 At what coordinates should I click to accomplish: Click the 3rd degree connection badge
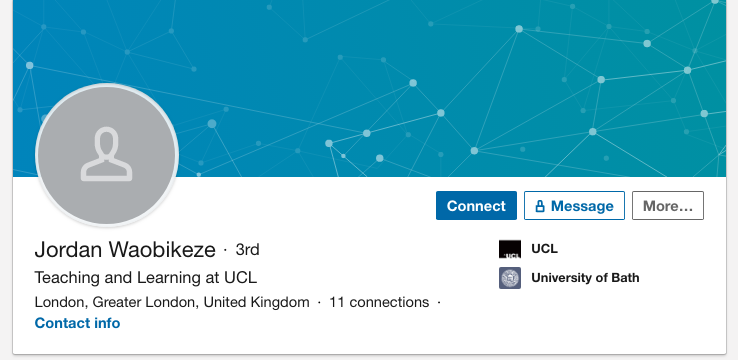(x=248, y=250)
